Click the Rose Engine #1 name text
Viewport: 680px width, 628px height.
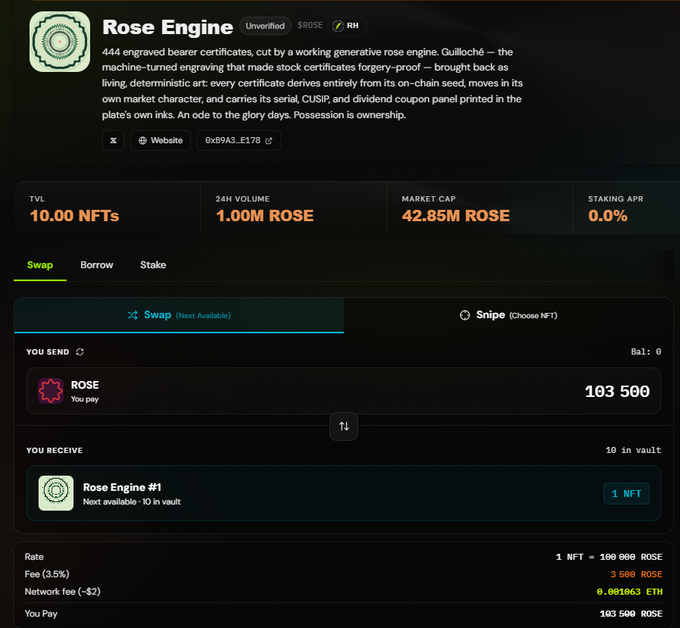point(122,487)
